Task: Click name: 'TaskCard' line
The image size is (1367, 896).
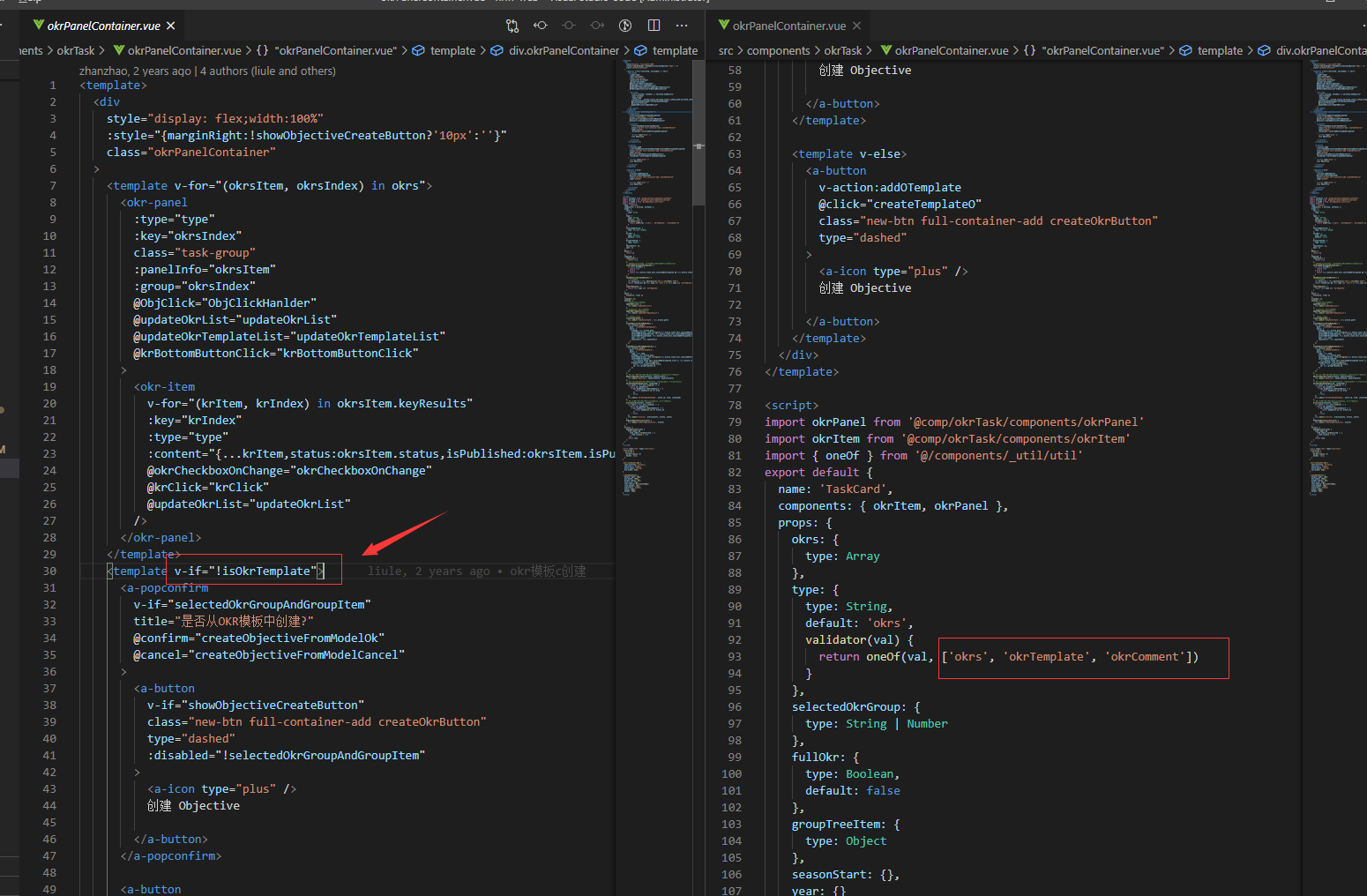Action: click(x=835, y=489)
